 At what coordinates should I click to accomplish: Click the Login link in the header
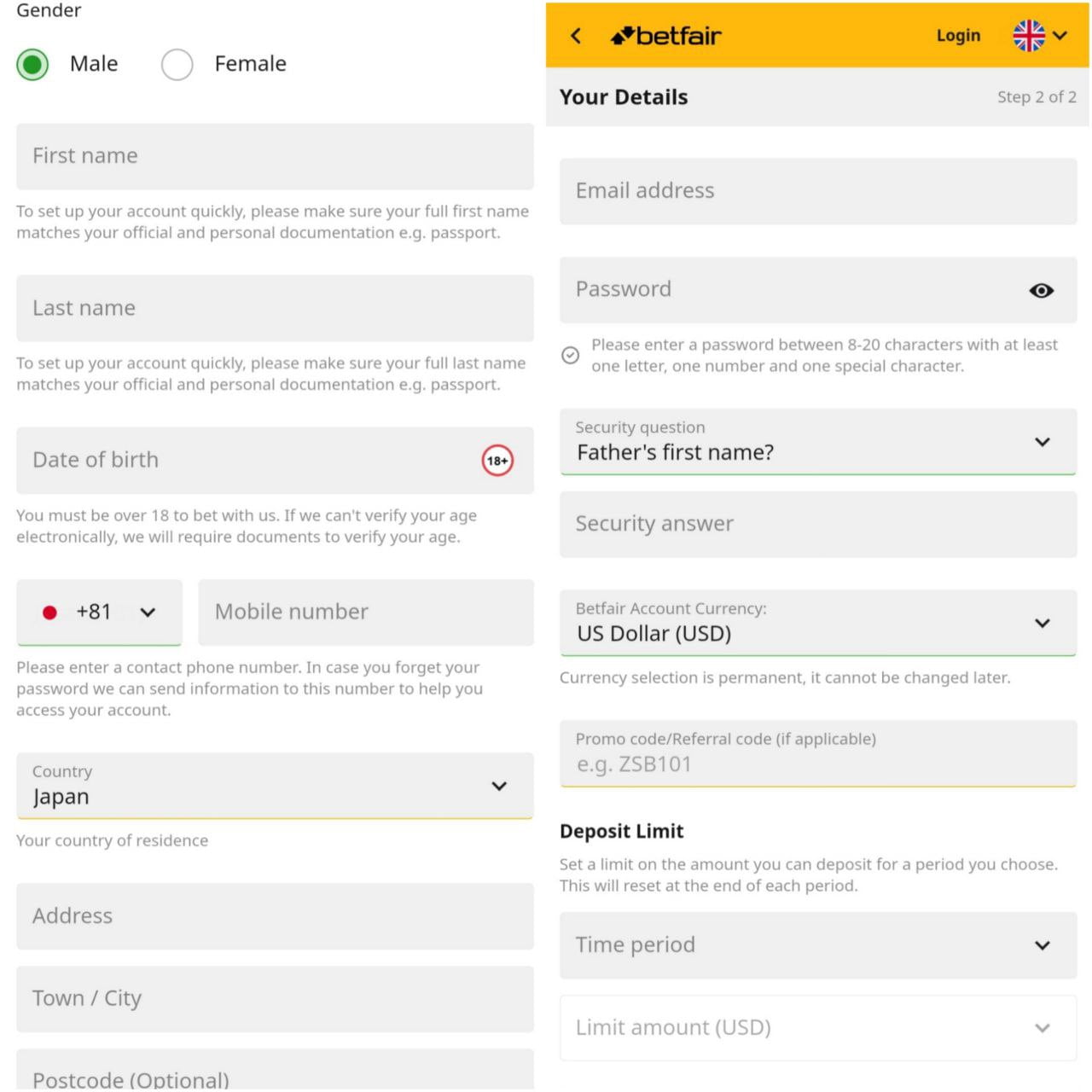pos(958,36)
